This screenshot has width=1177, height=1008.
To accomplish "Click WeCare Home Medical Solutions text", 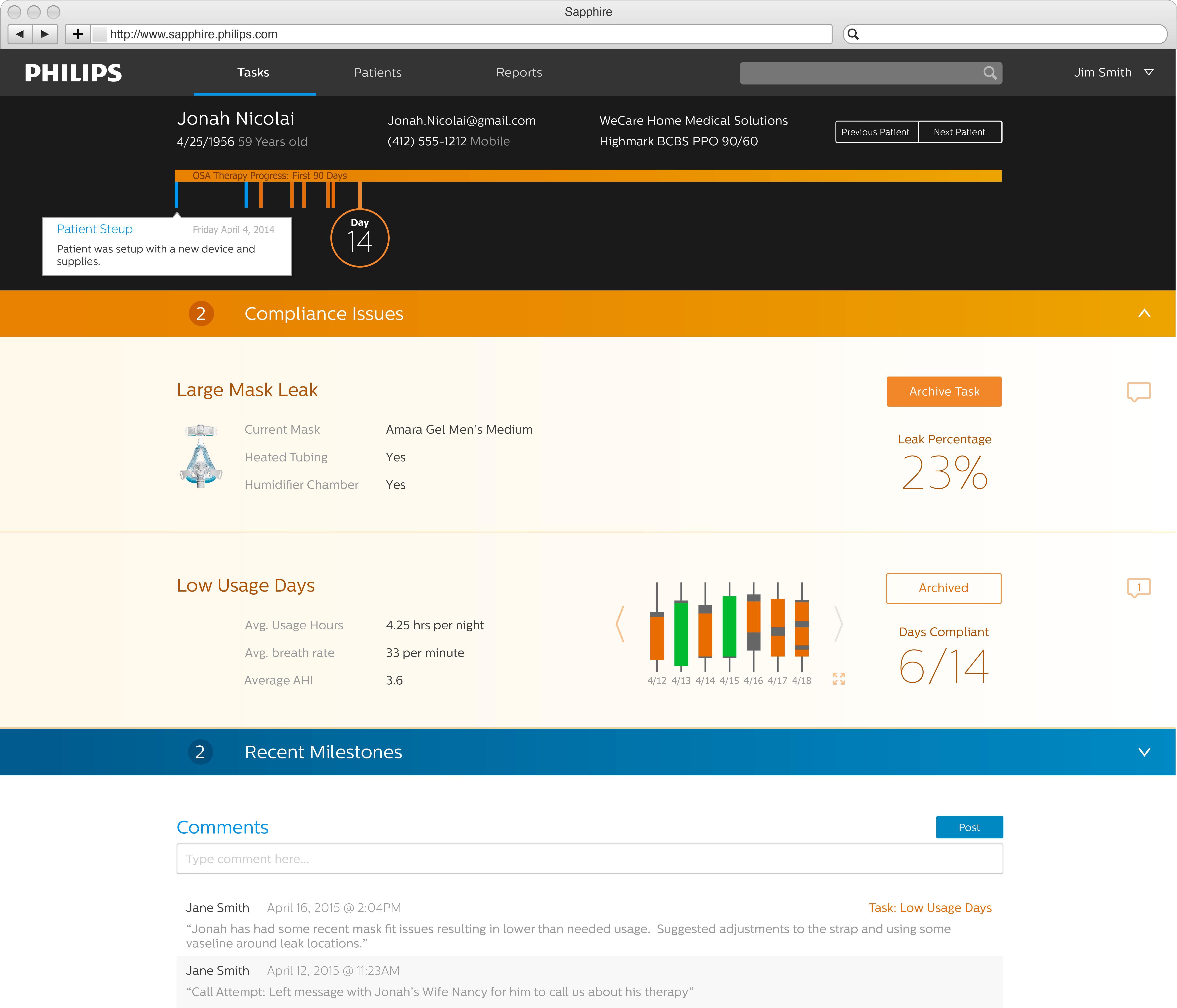I will point(694,121).
